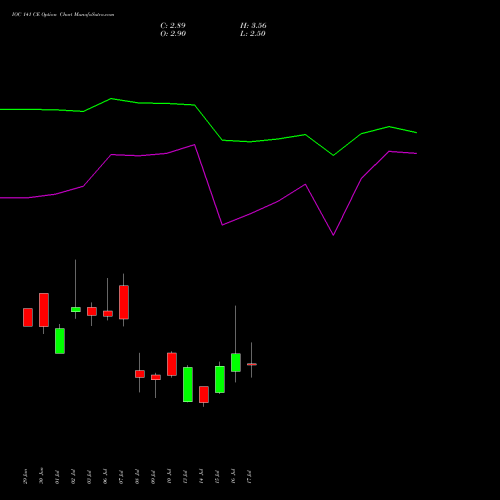500x500 pixels.
Task: Click the 01 Jul date axis label
Action: point(58,477)
